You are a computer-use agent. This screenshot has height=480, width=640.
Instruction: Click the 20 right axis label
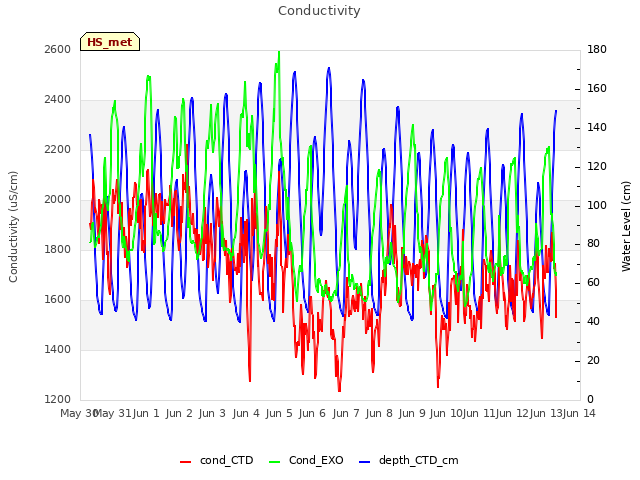(593, 360)
